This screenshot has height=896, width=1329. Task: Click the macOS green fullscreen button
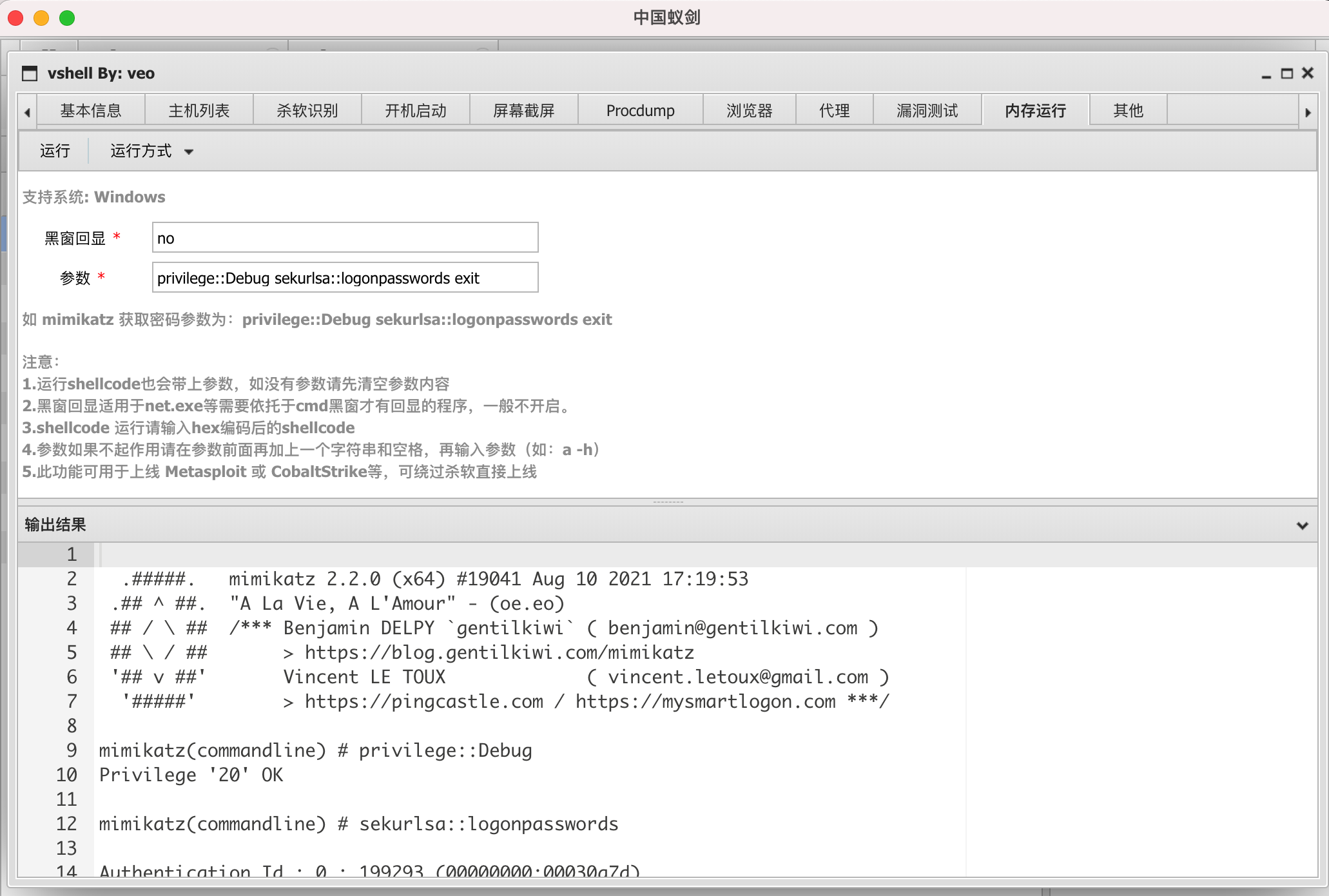click(x=67, y=18)
